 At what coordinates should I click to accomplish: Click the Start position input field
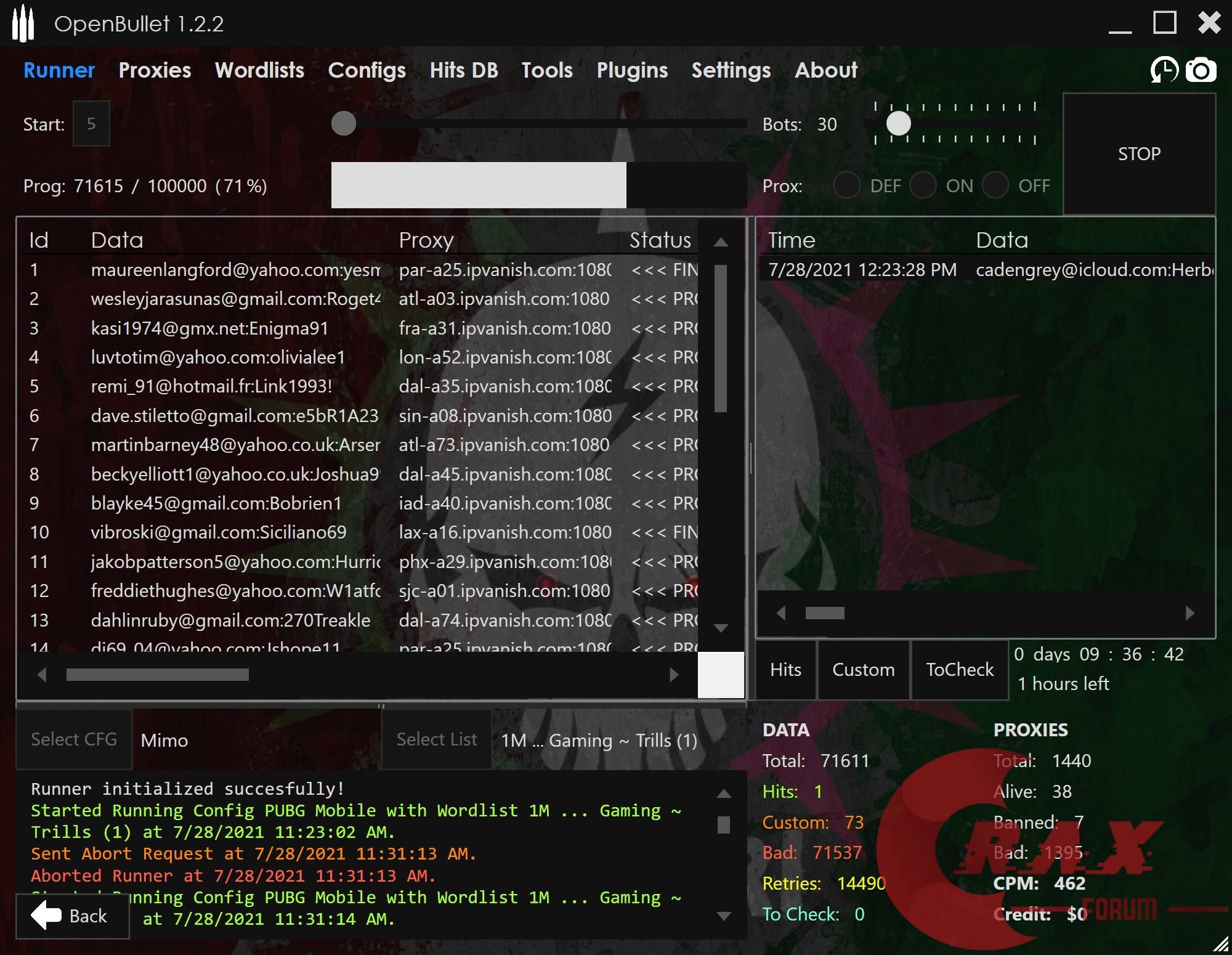point(91,124)
